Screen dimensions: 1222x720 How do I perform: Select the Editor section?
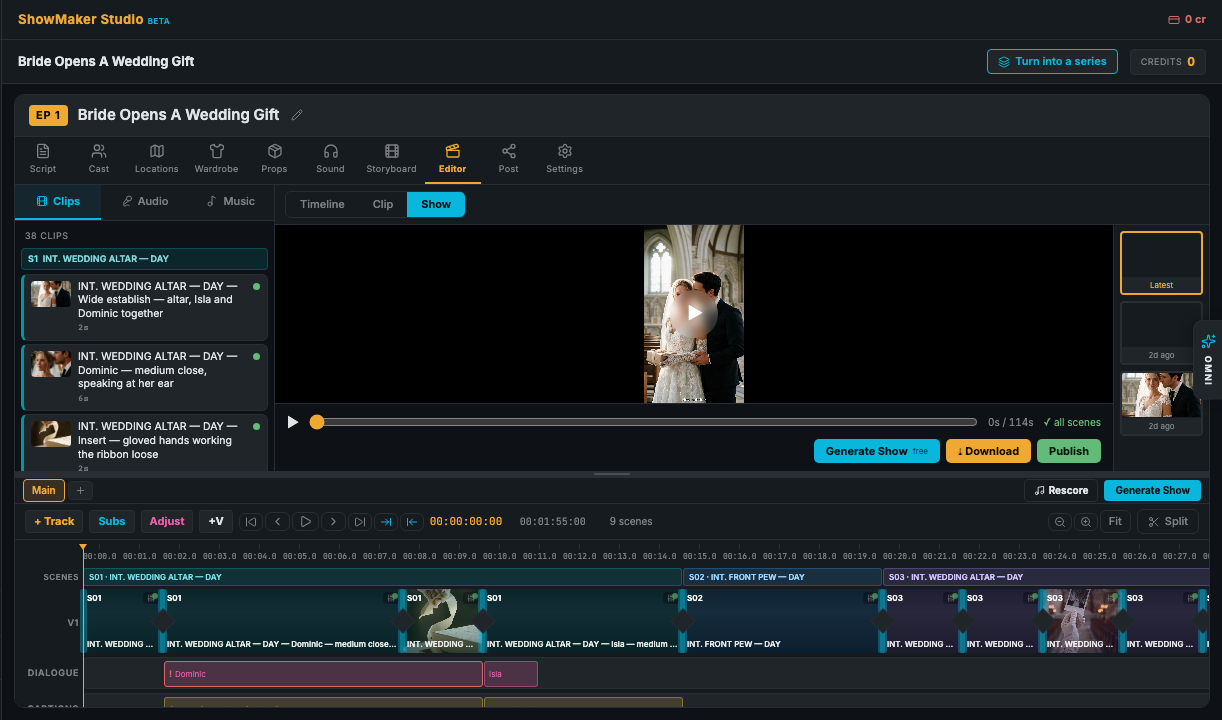pos(452,158)
